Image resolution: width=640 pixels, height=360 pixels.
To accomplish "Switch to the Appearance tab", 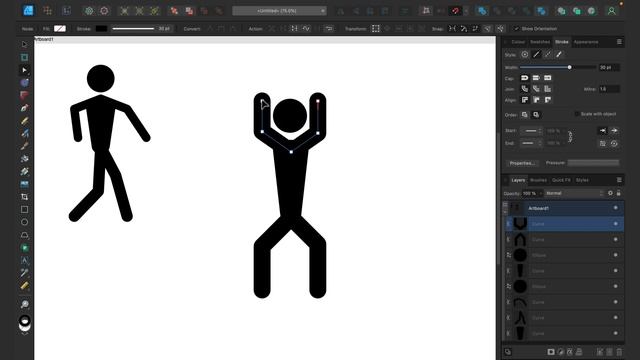I will pos(586,42).
